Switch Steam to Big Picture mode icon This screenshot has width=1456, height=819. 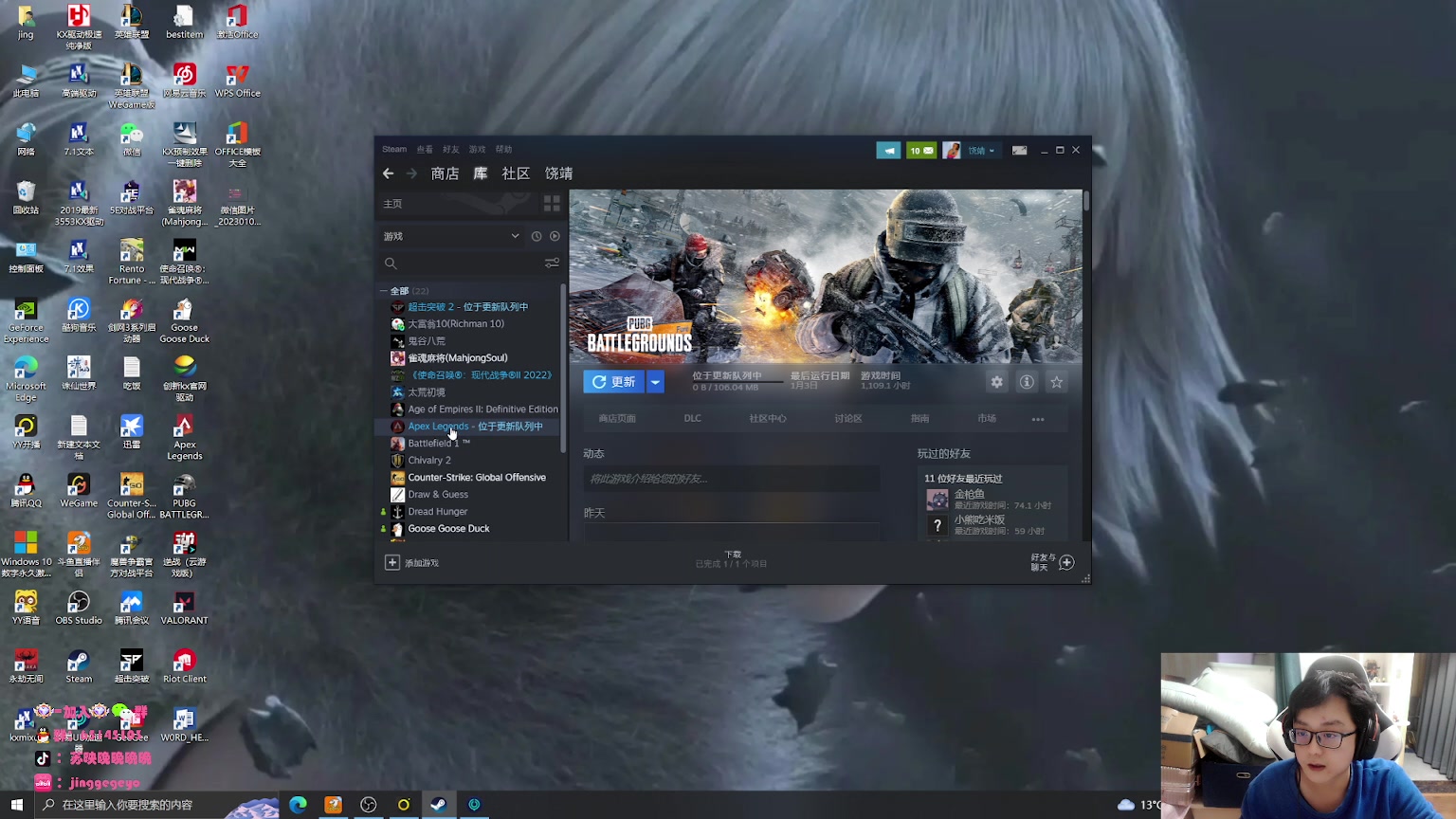point(1019,150)
